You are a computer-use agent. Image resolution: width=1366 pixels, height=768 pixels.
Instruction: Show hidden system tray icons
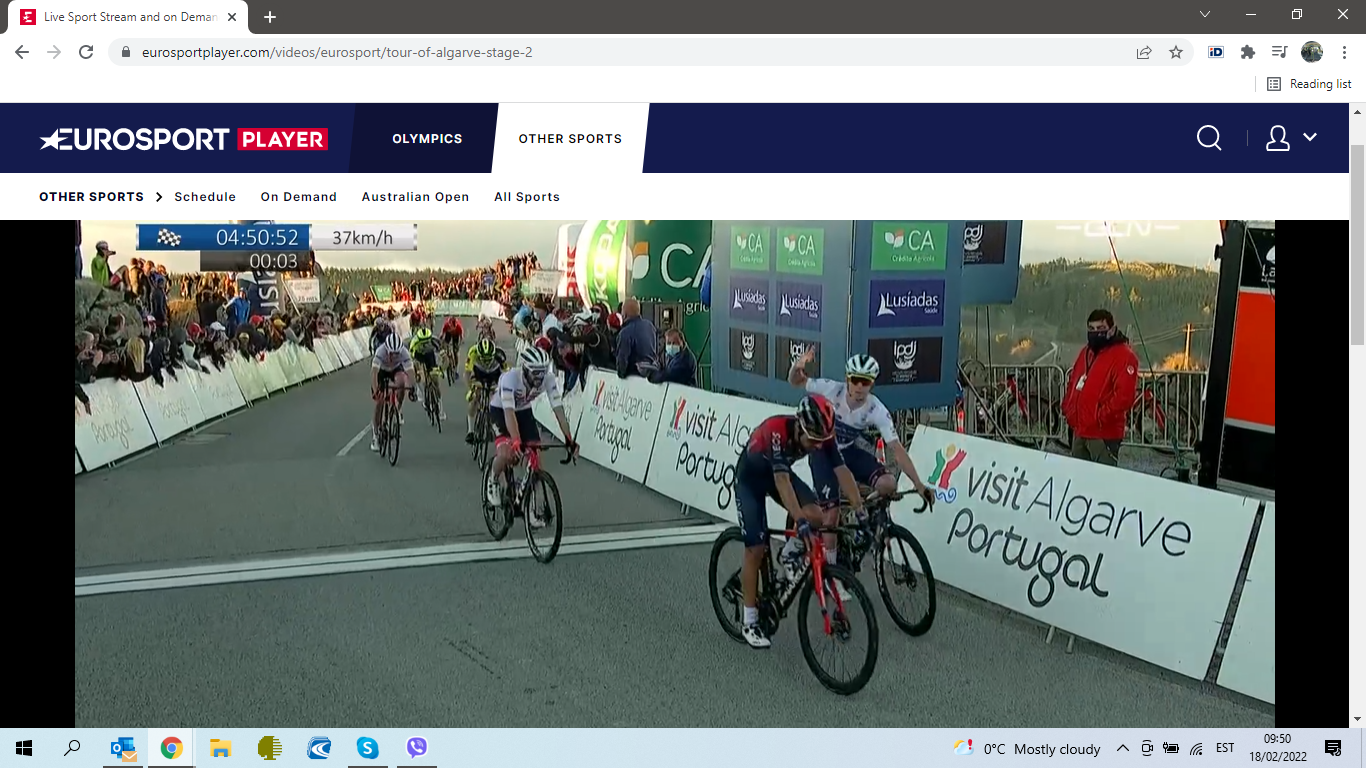click(1122, 748)
